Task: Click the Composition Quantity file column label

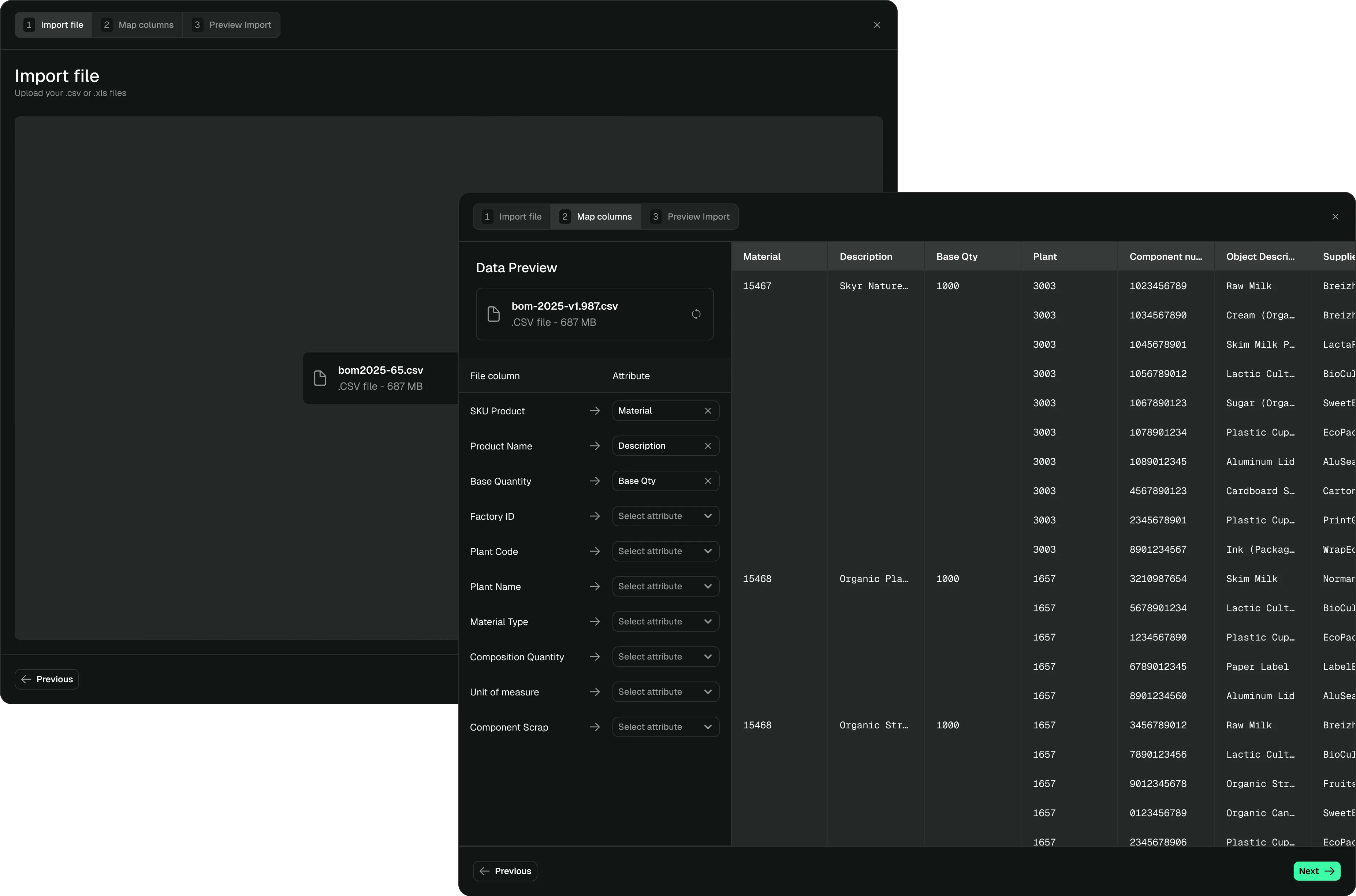Action: tap(517, 657)
